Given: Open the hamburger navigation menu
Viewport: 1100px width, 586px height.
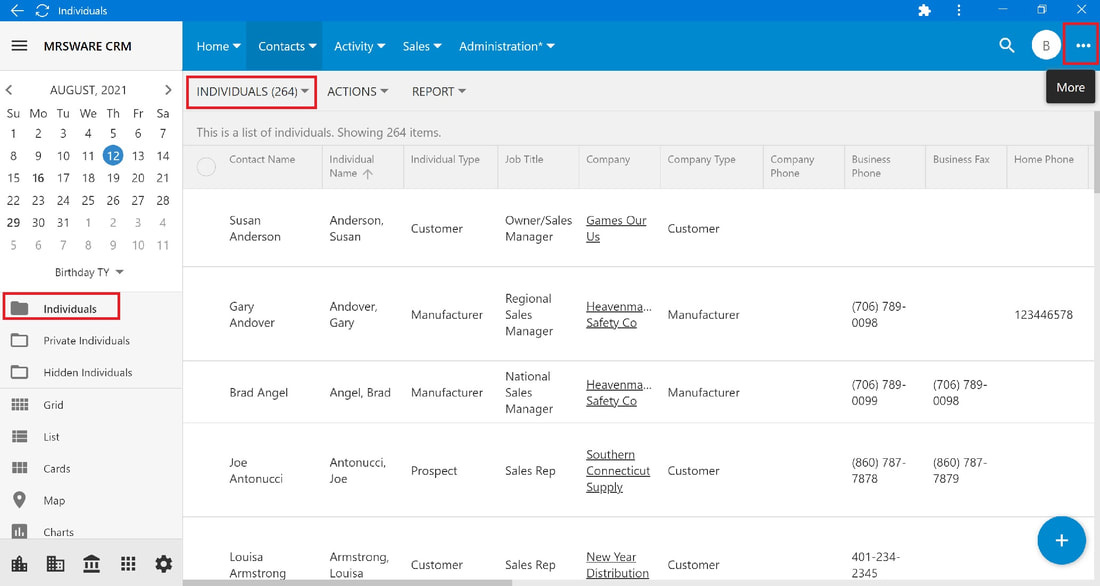Looking at the screenshot, I should [x=20, y=46].
